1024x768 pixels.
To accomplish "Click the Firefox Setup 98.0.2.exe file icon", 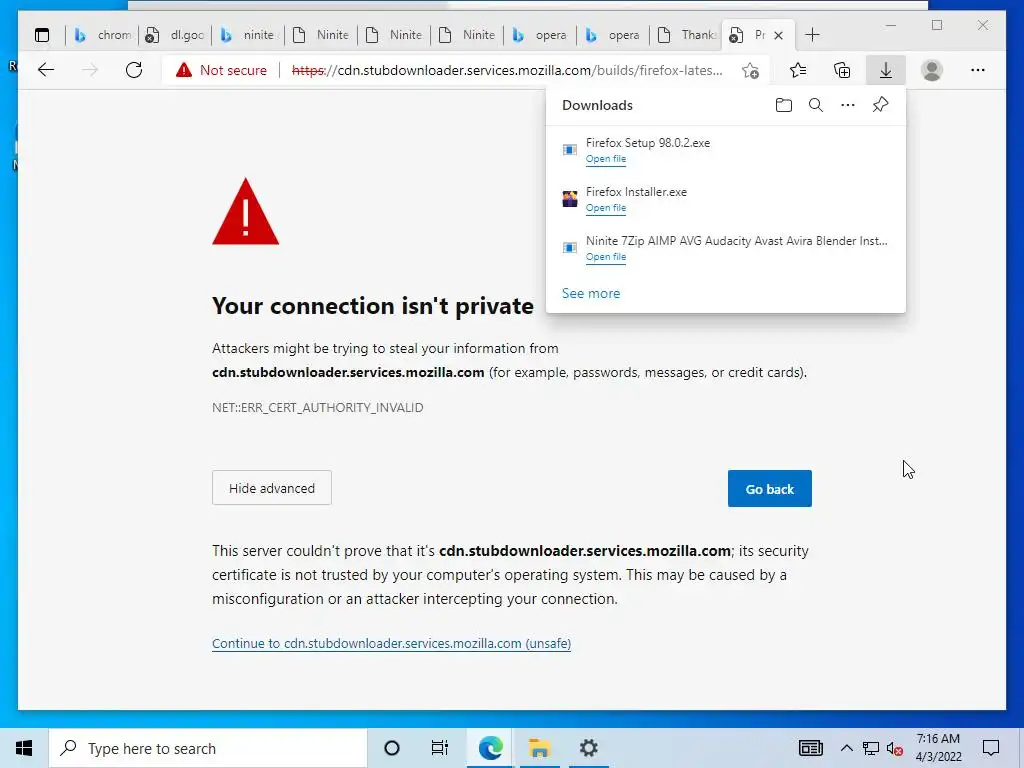I will 569,150.
